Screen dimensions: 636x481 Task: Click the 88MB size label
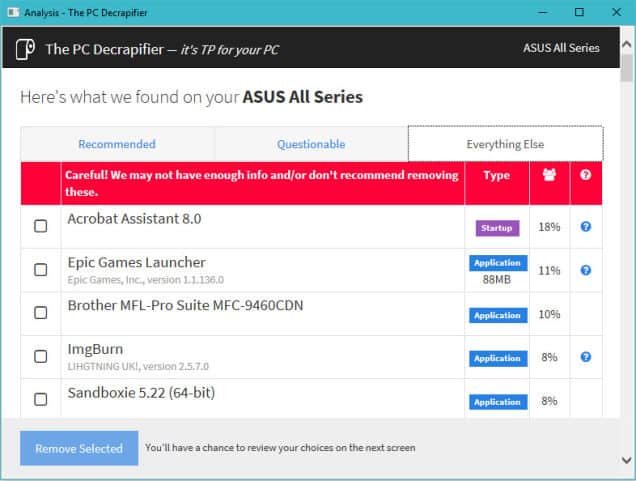(x=497, y=279)
